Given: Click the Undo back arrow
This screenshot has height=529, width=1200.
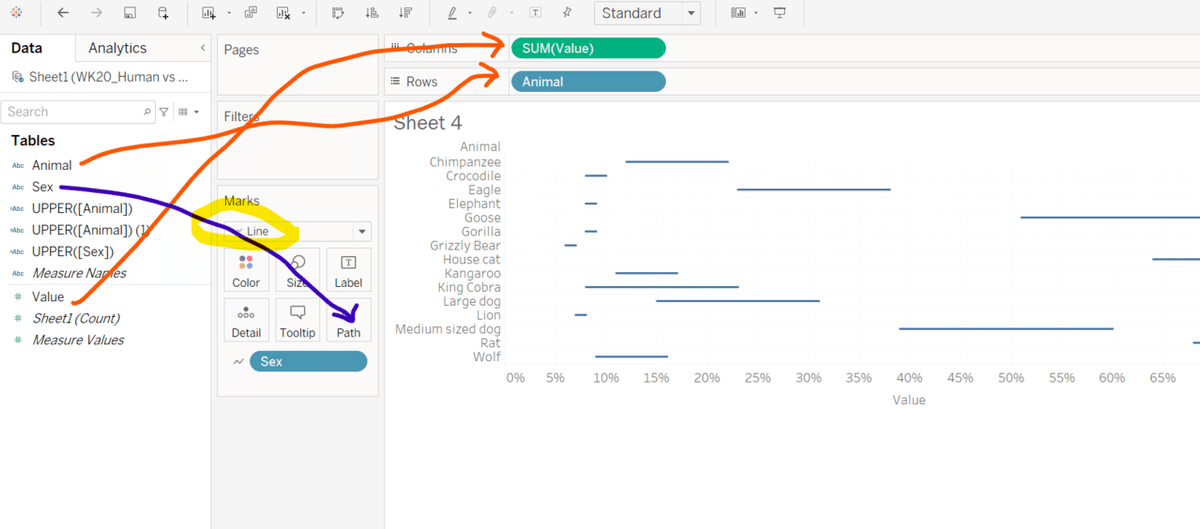Looking at the screenshot, I should pyautogui.click(x=63, y=13).
